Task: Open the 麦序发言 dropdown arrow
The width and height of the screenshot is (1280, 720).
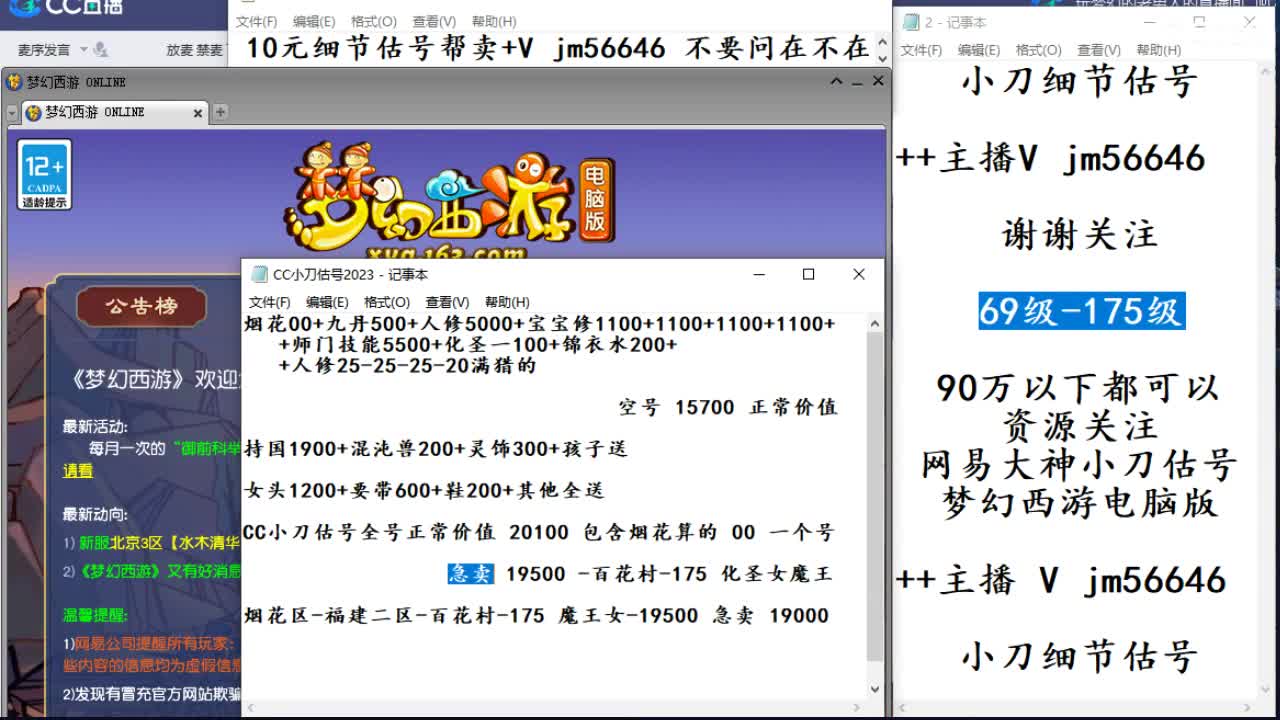Action: [x=84, y=49]
